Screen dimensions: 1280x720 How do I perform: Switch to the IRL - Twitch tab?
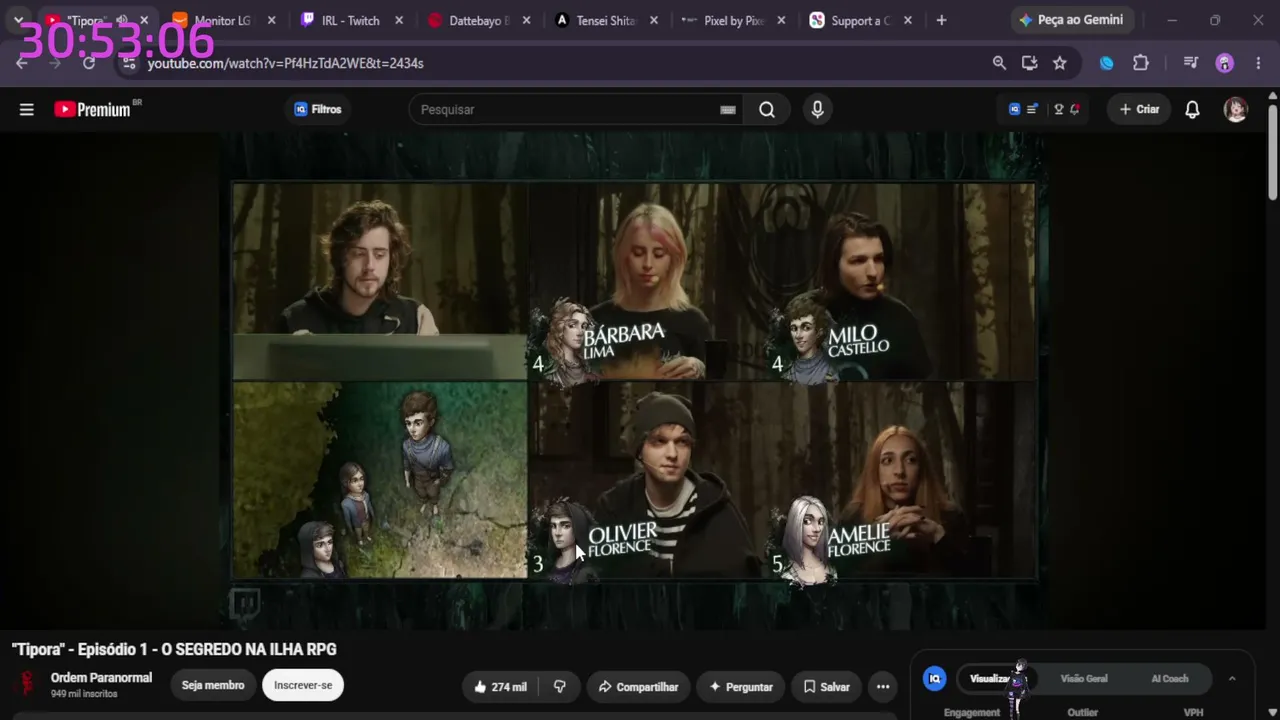[x=352, y=20]
